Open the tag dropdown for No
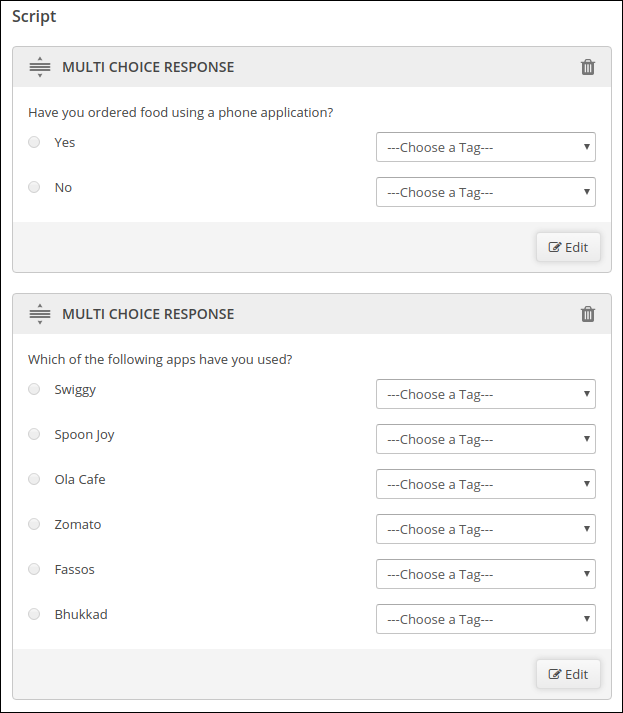623x713 pixels. (486, 192)
